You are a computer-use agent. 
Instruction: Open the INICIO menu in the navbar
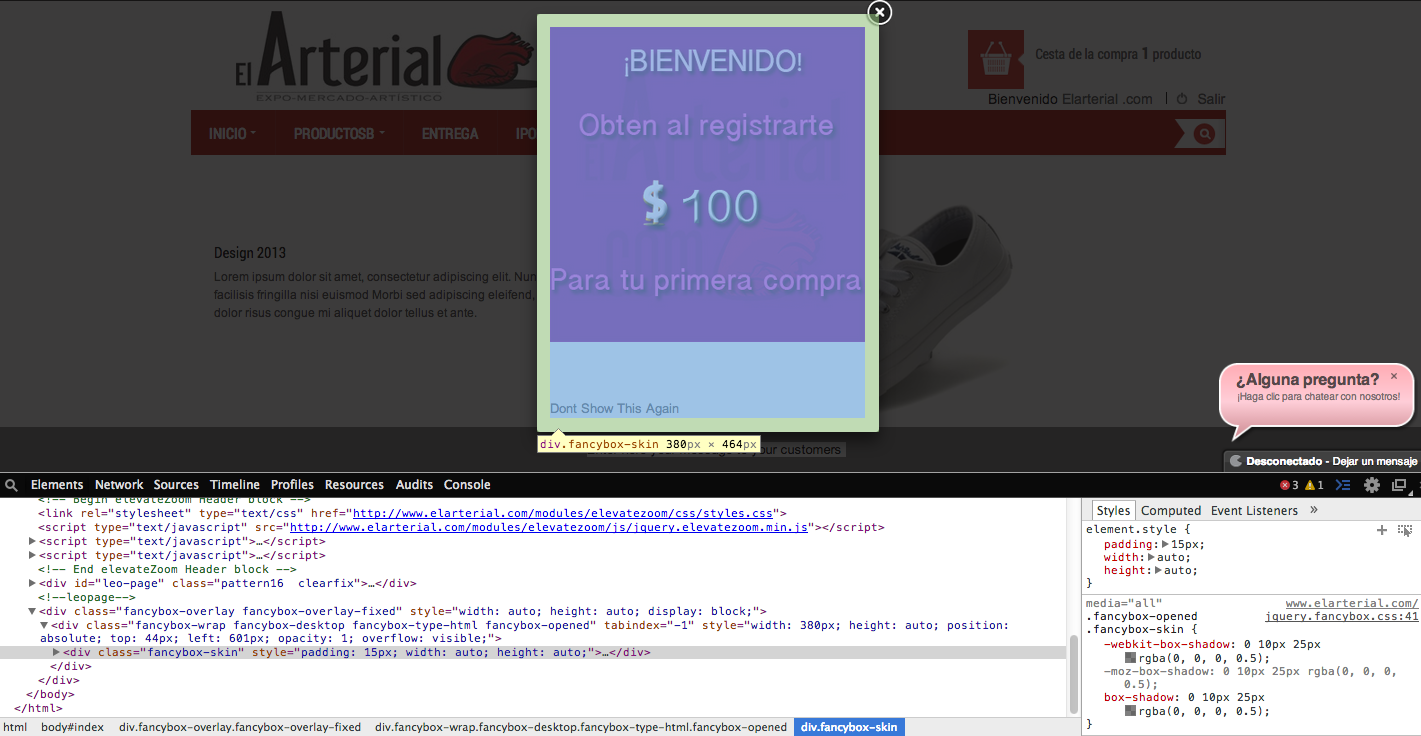(233, 134)
